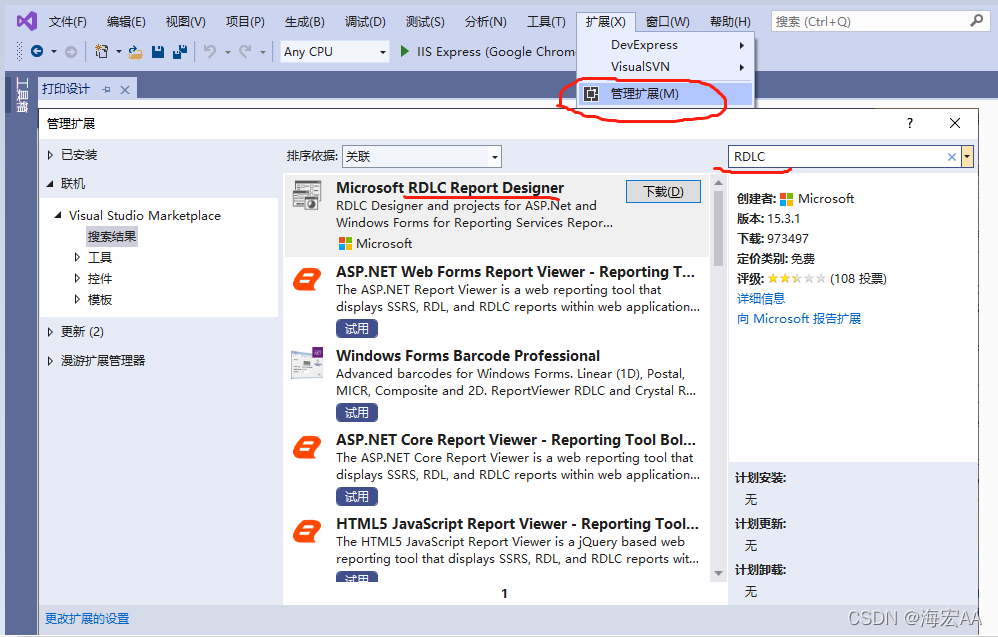998x637 pixels.
Task: Open the 视图(V) menu
Action: [185, 22]
